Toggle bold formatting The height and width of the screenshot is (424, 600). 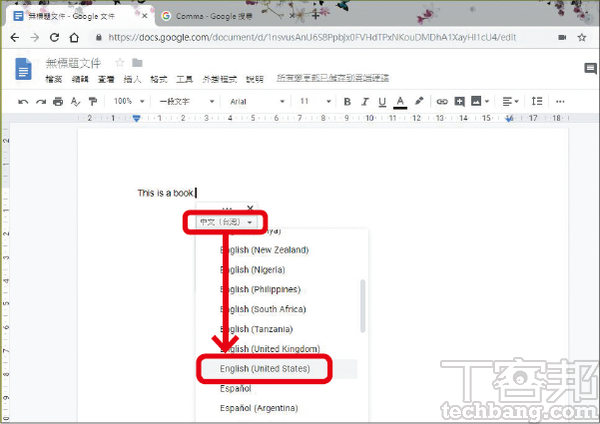tap(347, 101)
